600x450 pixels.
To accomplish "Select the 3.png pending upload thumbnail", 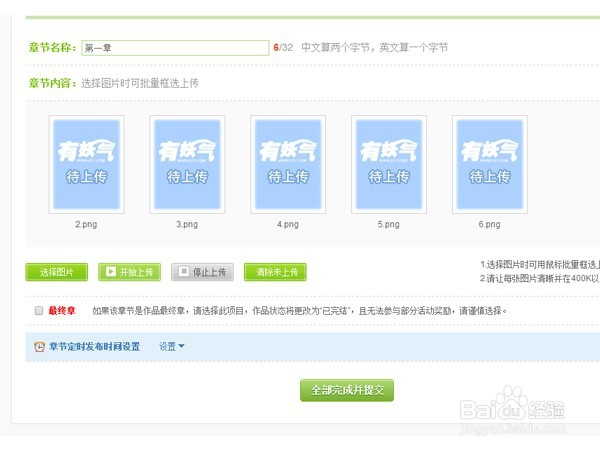I will point(187,164).
